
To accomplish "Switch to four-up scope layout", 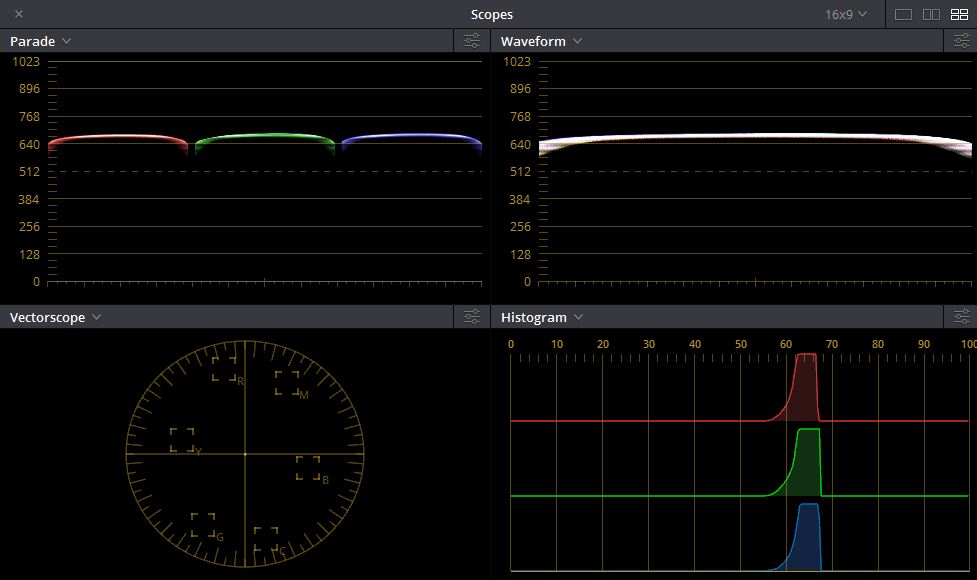I will 959,14.
